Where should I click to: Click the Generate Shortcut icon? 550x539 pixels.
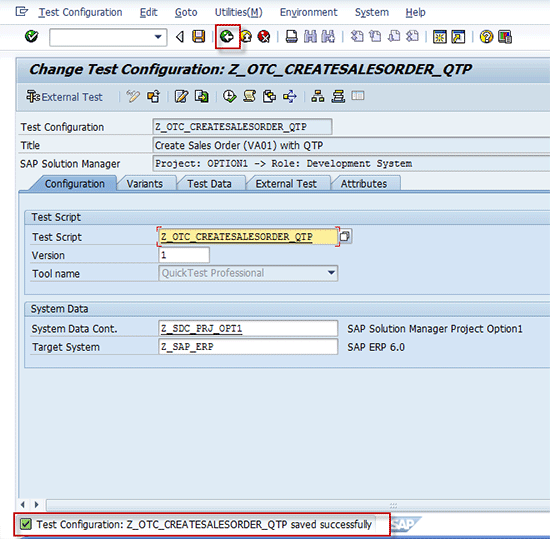point(458,37)
